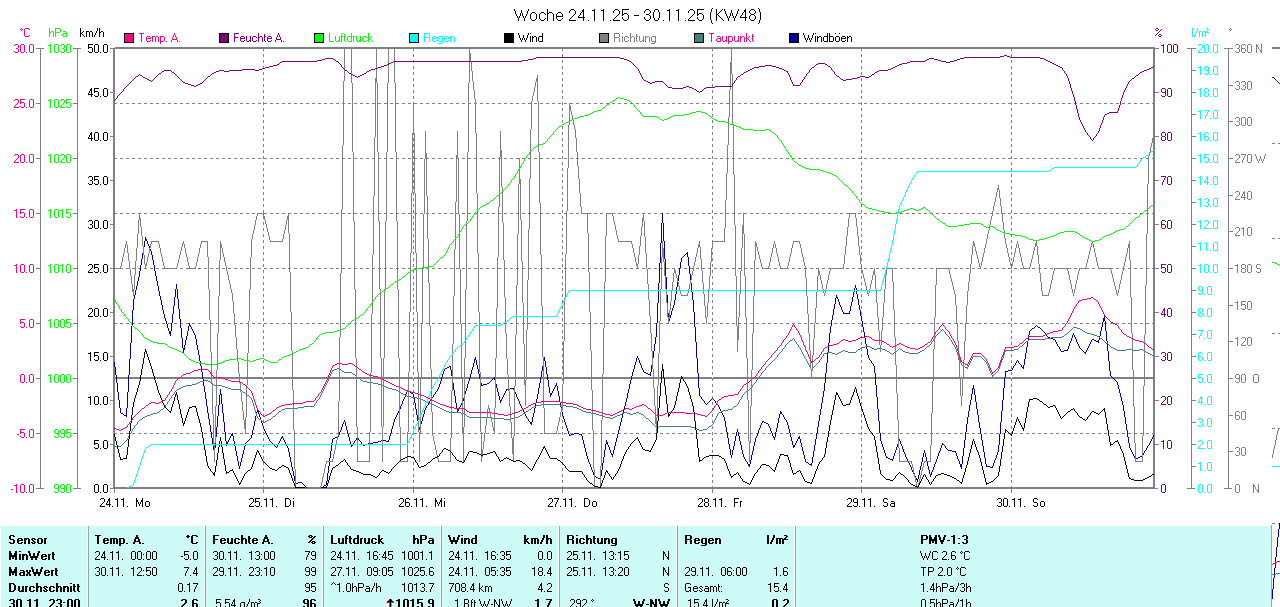
Task: Click the cyan Regen legend square
Action: click(414, 38)
